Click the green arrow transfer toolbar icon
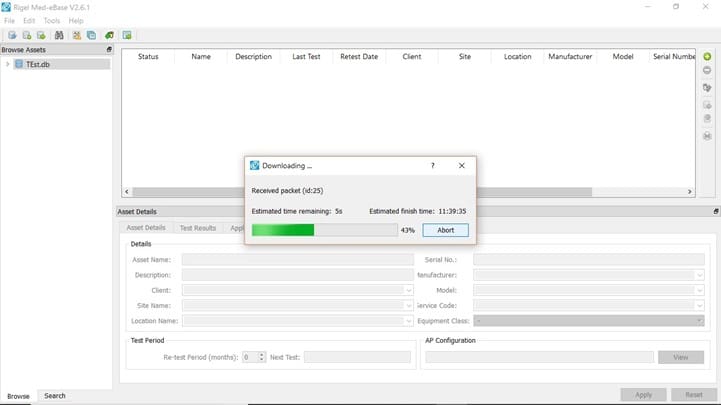721x405 pixels. [x=109, y=35]
